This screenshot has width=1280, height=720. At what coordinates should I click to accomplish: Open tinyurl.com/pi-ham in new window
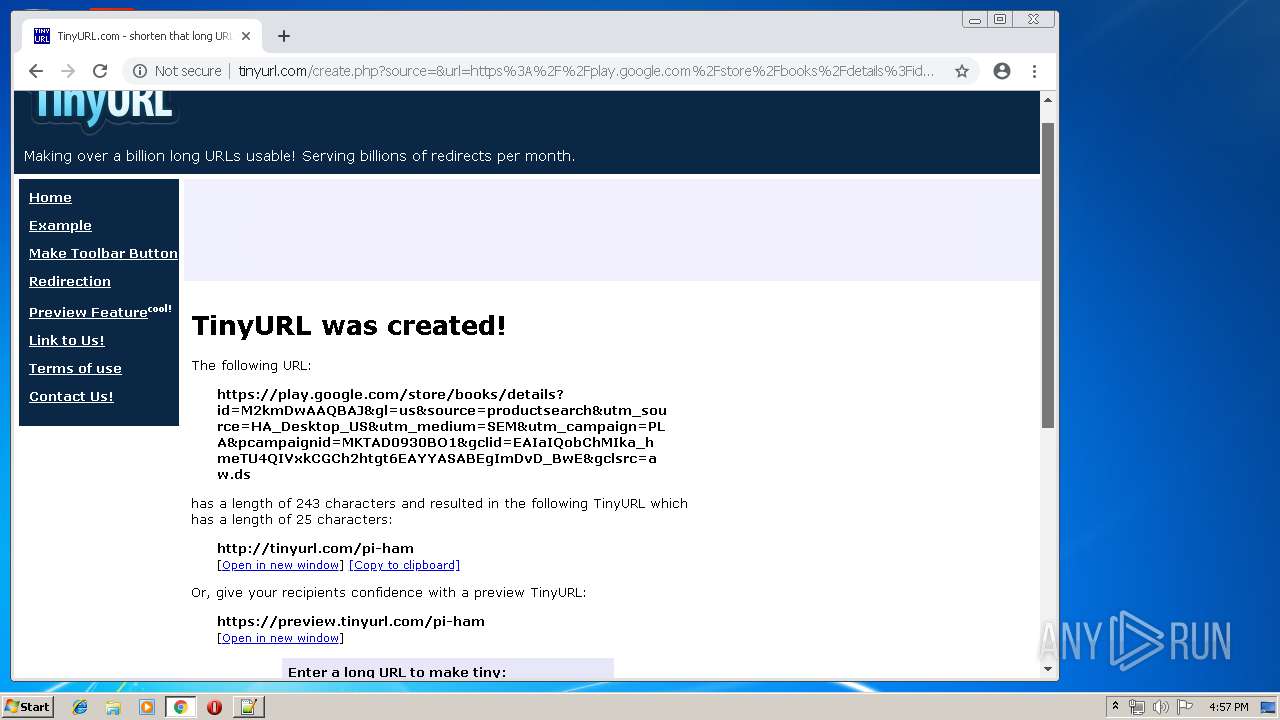[280, 565]
